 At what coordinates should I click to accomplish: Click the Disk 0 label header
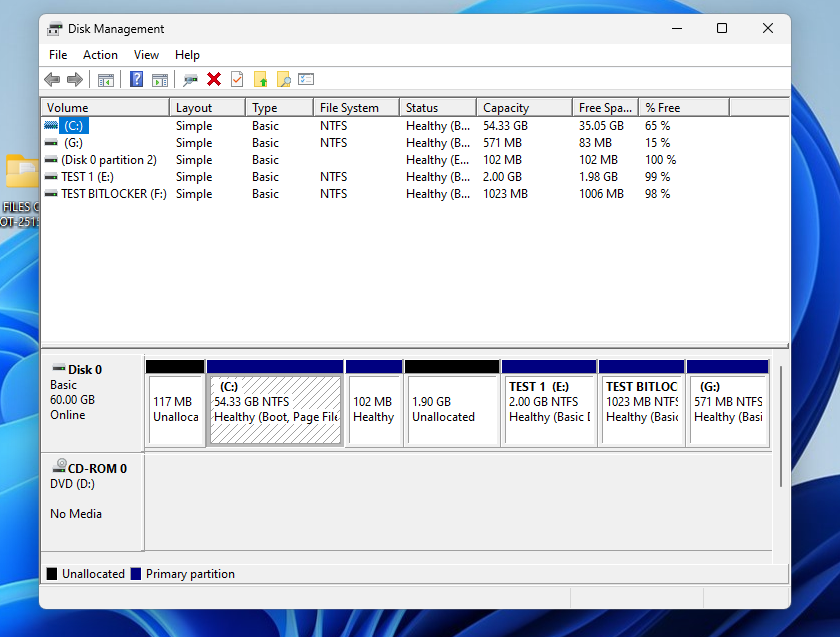(85, 370)
